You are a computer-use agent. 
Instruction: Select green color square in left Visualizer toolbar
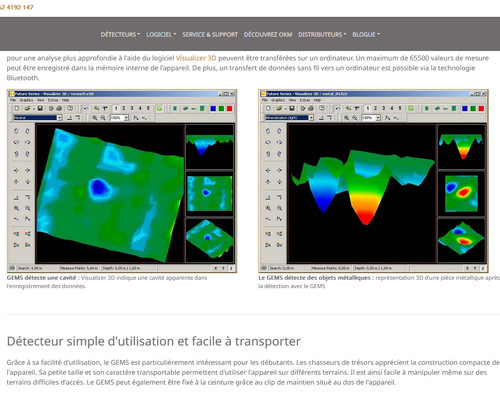[x=221, y=108]
